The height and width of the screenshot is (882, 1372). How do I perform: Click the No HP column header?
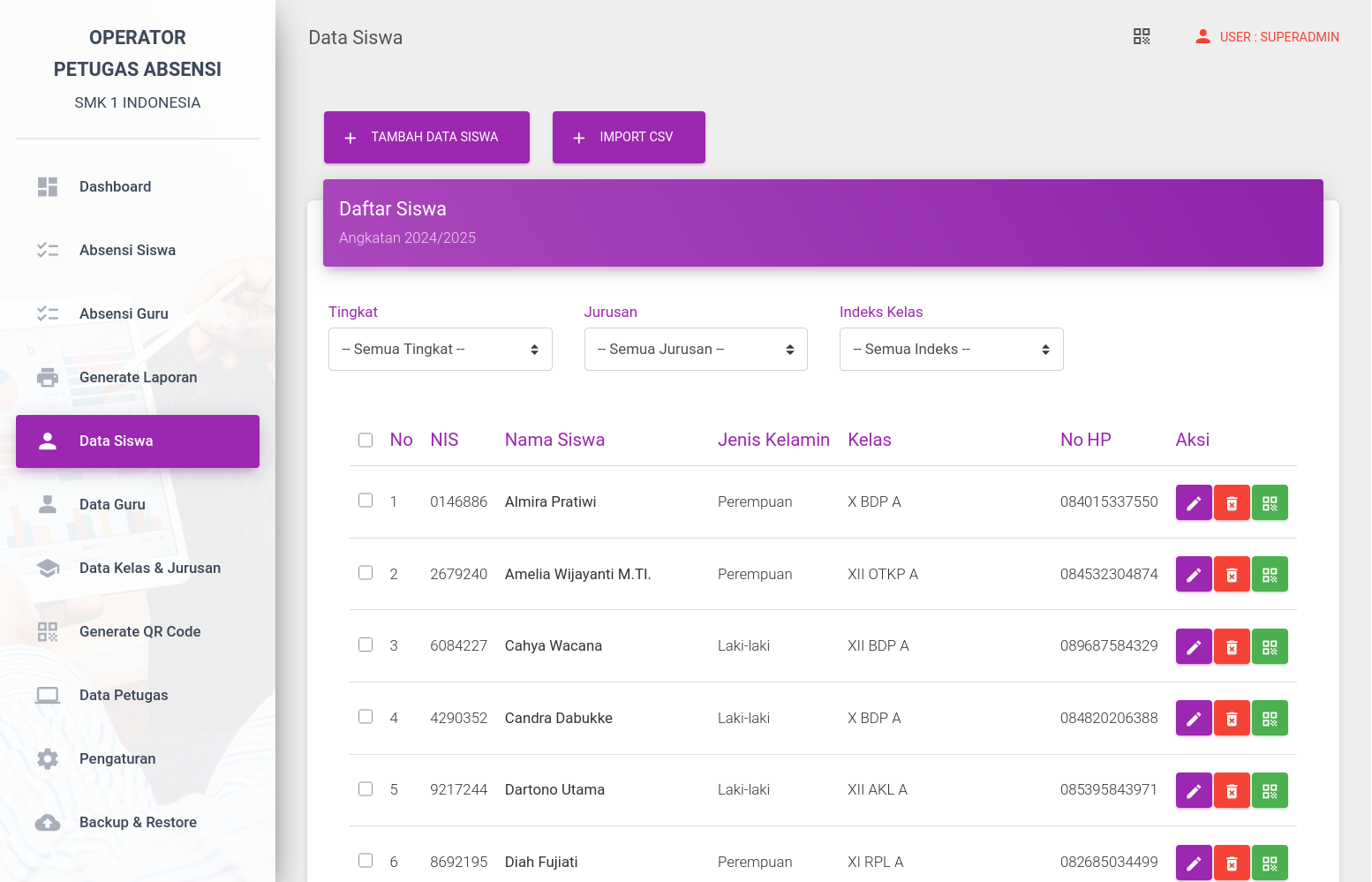(1086, 440)
